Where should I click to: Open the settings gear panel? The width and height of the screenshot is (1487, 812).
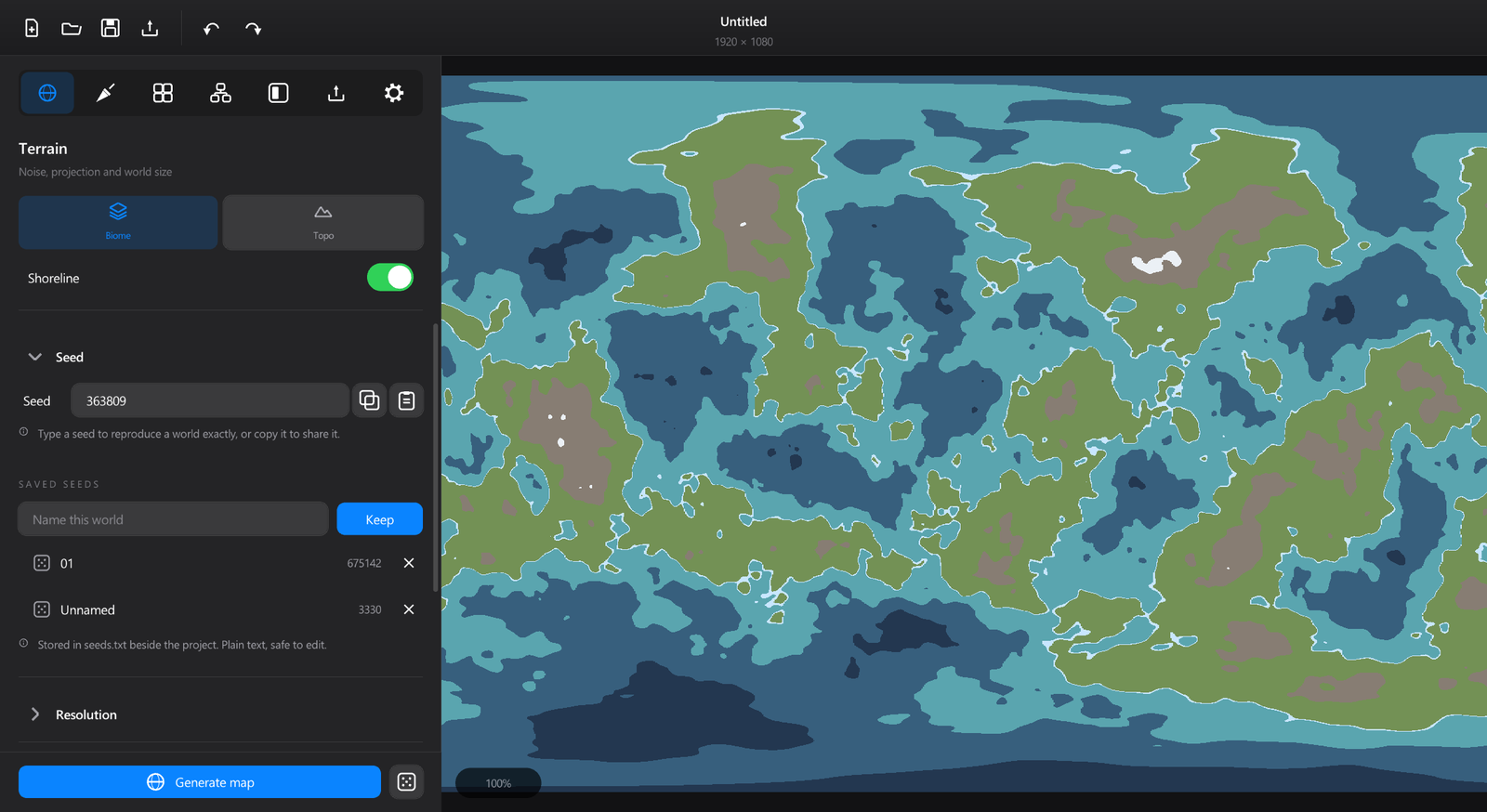click(394, 93)
